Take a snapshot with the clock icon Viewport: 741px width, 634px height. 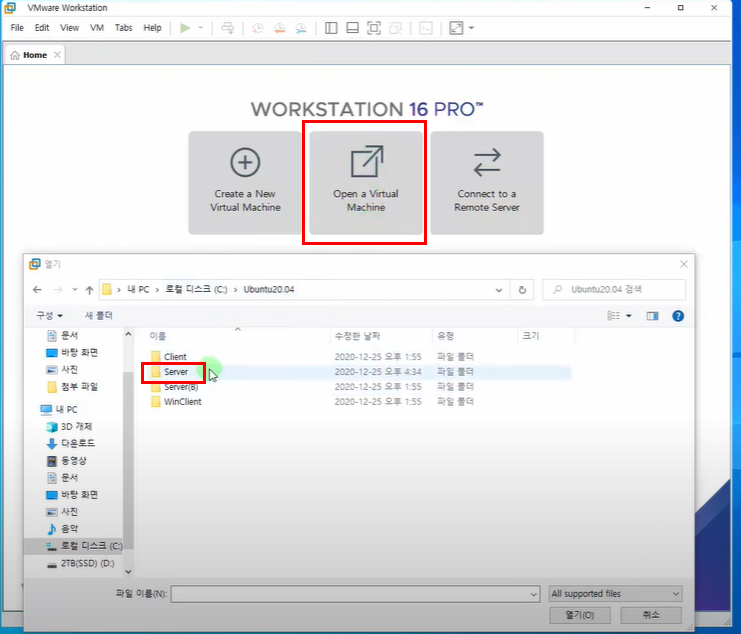pos(258,28)
